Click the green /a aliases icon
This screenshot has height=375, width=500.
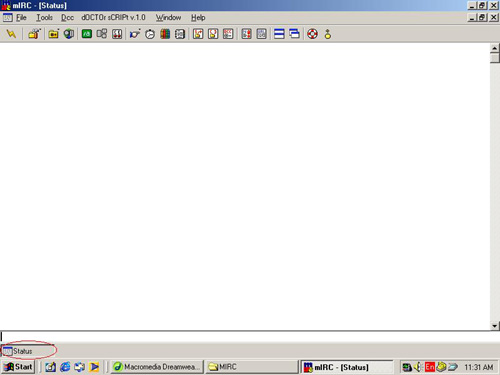point(87,34)
